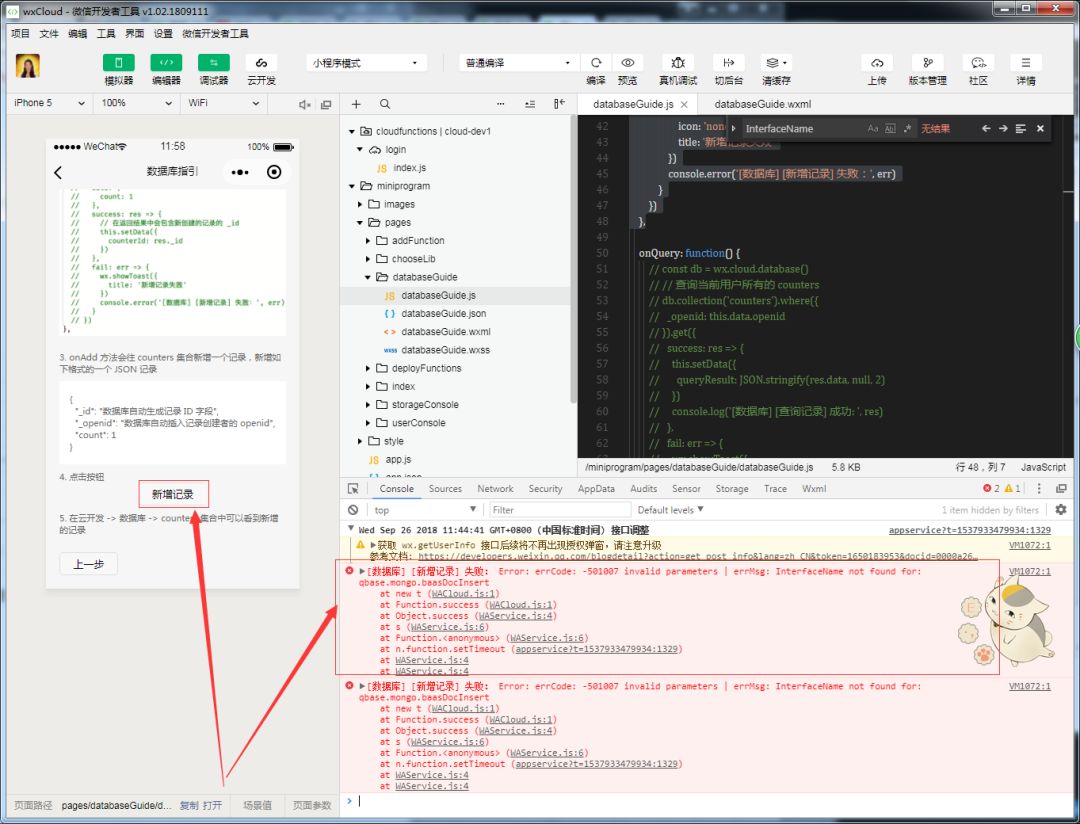Open the console context 'top' dropdown
This screenshot has width=1080, height=824.
[x=424, y=510]
